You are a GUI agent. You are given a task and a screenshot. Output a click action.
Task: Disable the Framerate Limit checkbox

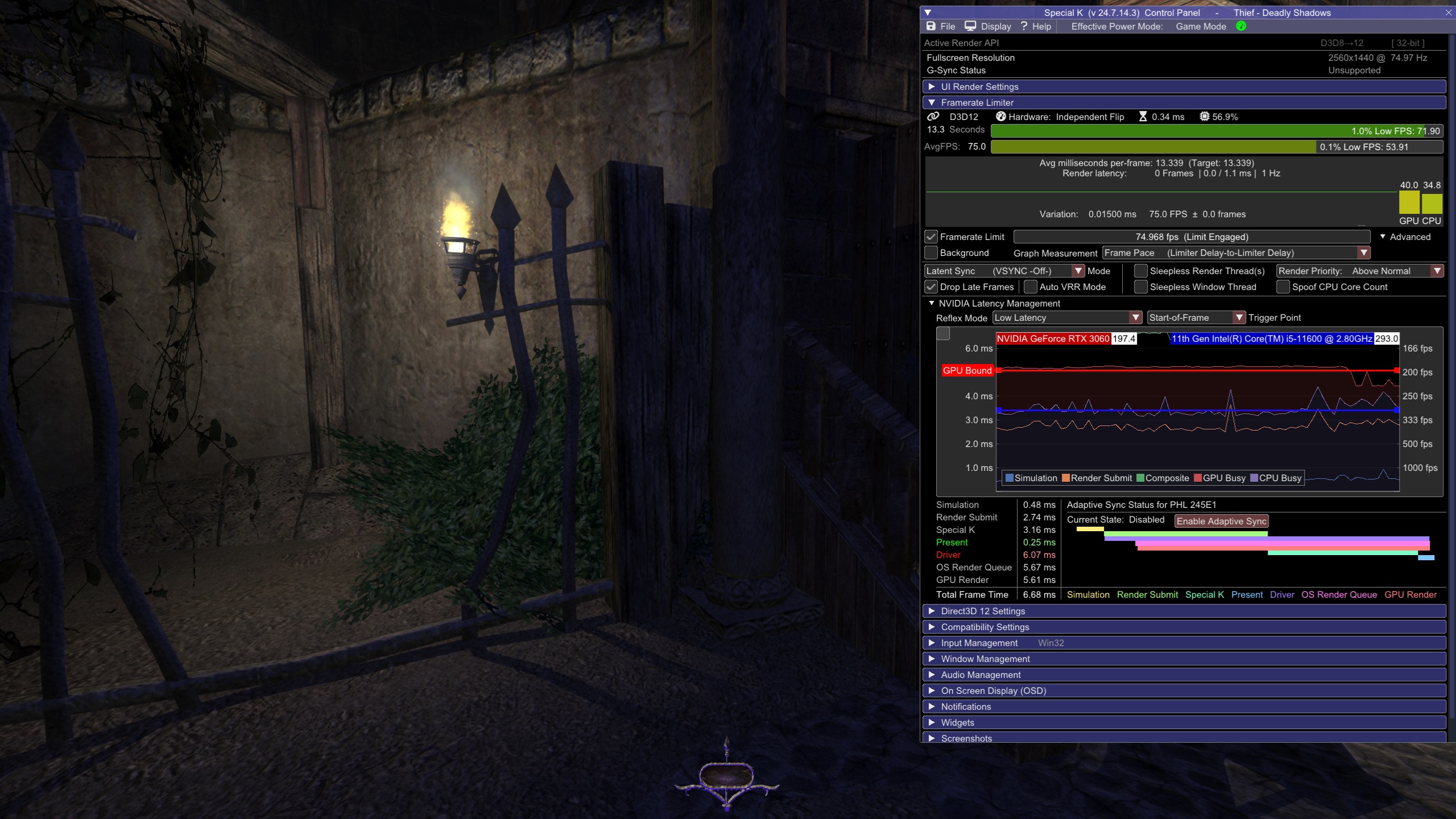(931, 237)
